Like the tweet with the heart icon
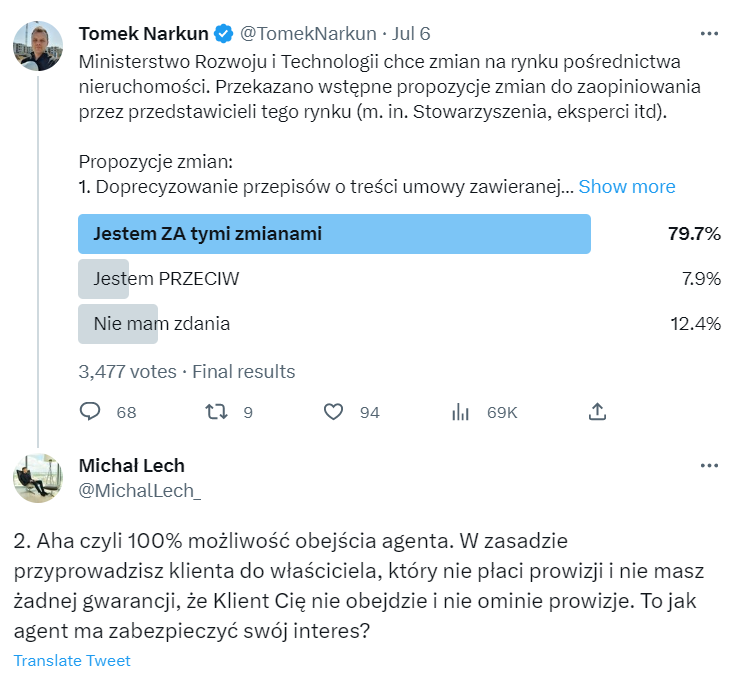734x673 pixels. click(334, 412)
